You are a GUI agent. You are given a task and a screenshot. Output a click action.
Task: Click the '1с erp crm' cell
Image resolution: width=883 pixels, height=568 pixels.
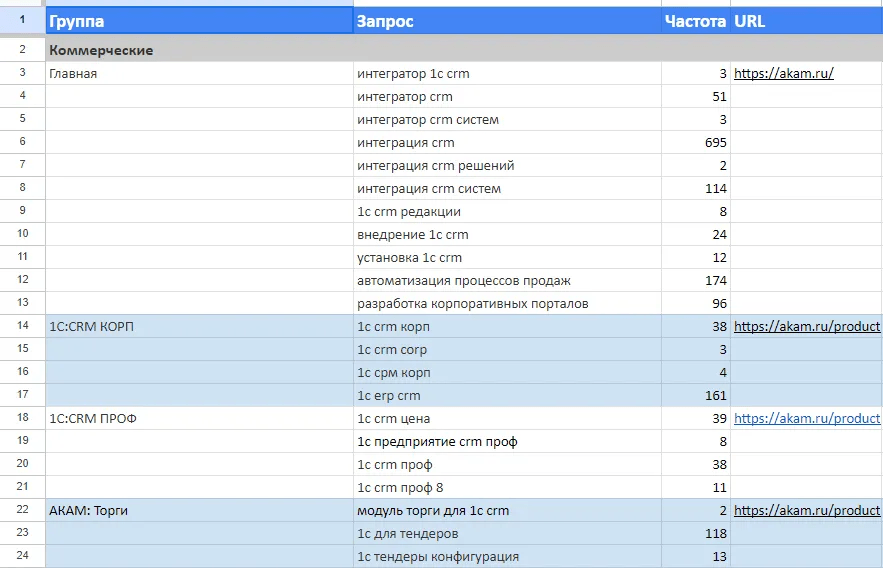coord(507,396)
